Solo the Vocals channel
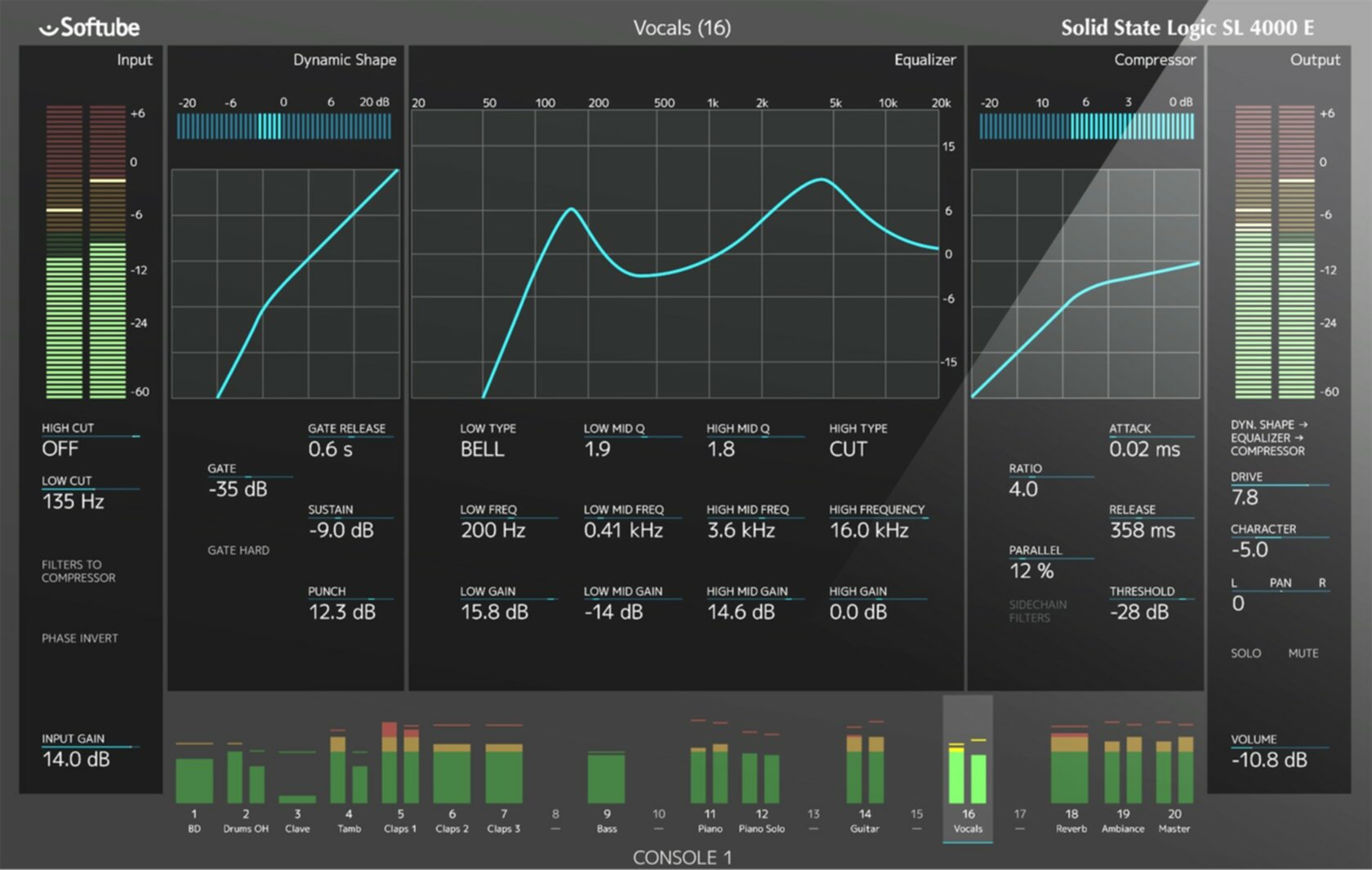The width and height of the screenshot is (1372, 870). pos(1245,654)
